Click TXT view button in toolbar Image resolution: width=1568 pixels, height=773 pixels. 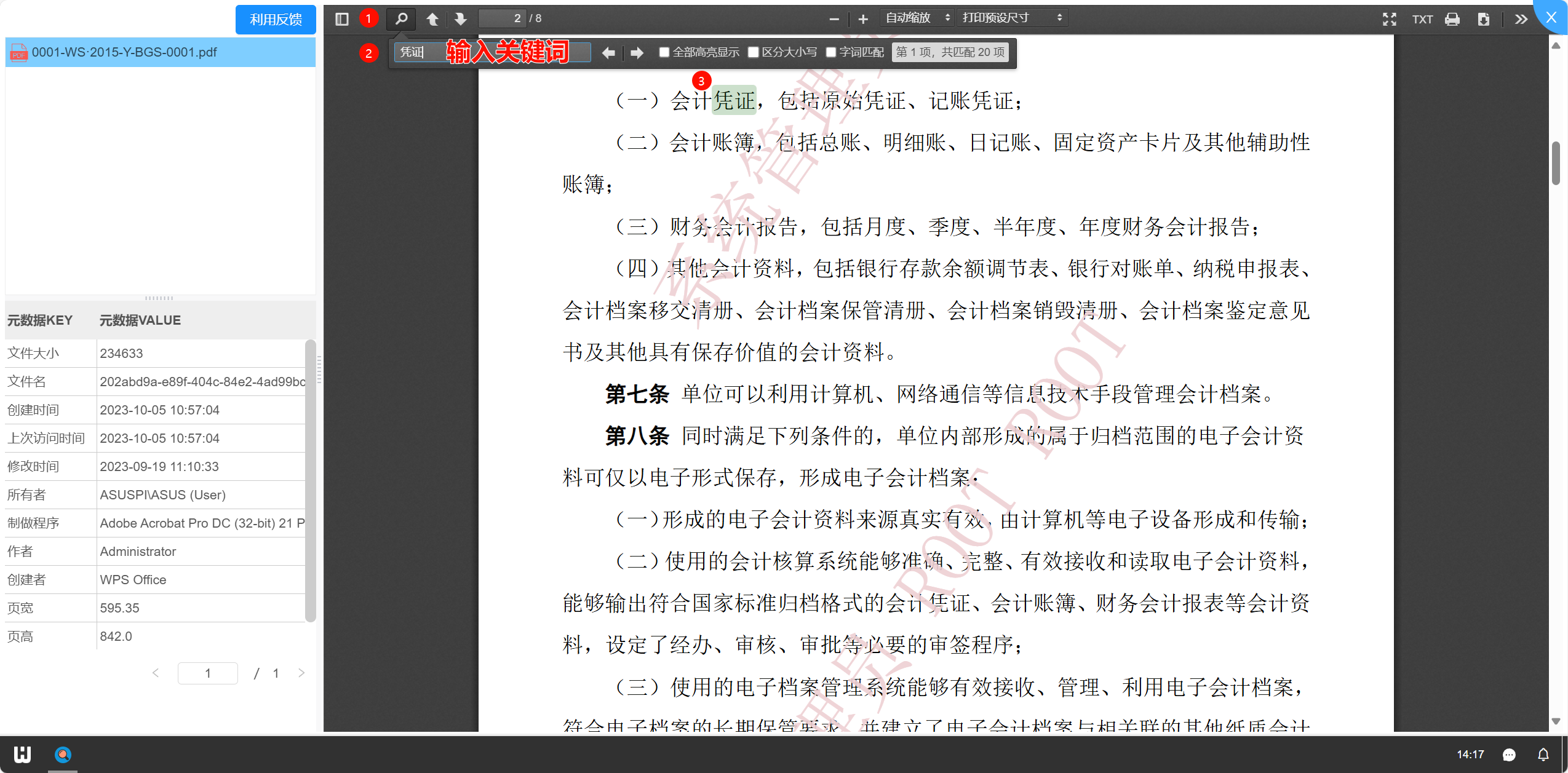point(1422,19)
